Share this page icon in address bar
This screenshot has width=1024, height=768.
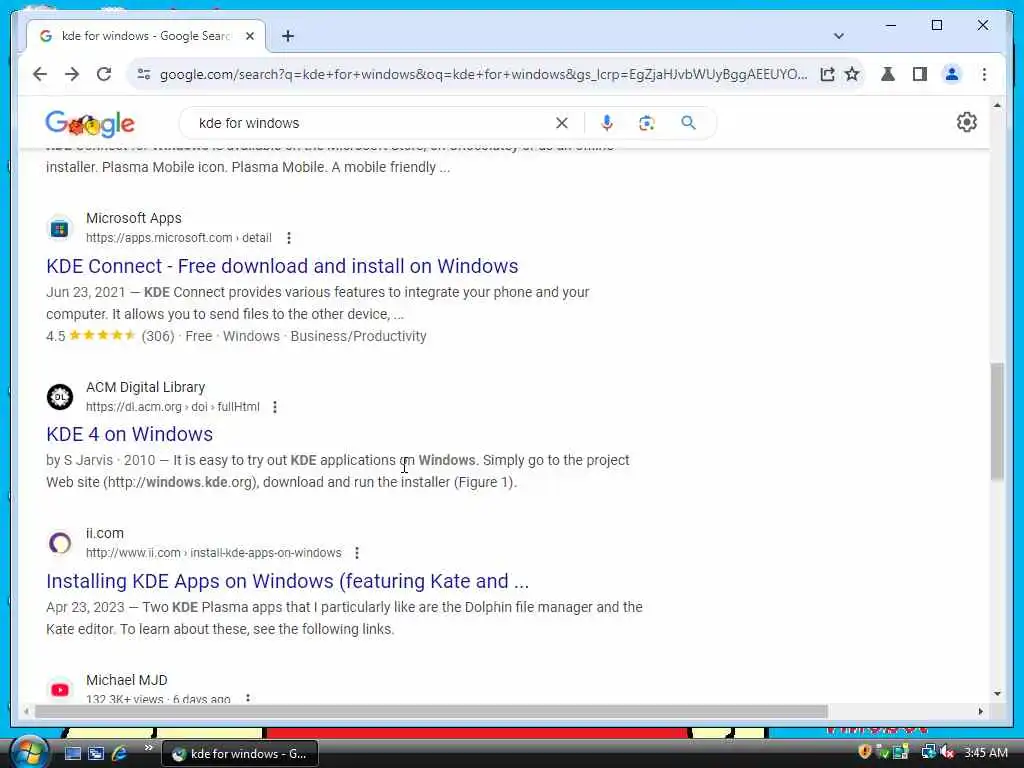click(827, 74)
